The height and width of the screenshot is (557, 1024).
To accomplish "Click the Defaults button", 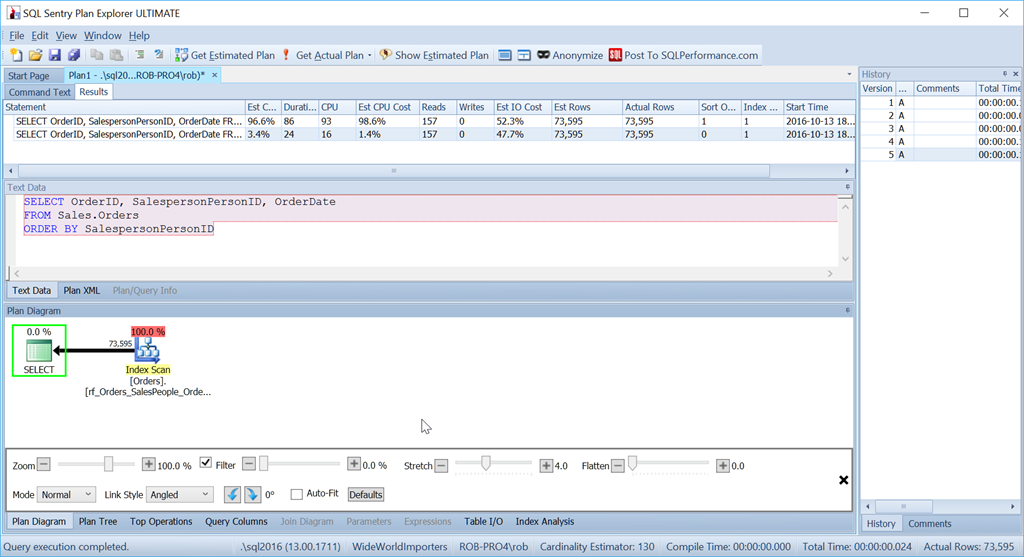I will tap(366, 494).
